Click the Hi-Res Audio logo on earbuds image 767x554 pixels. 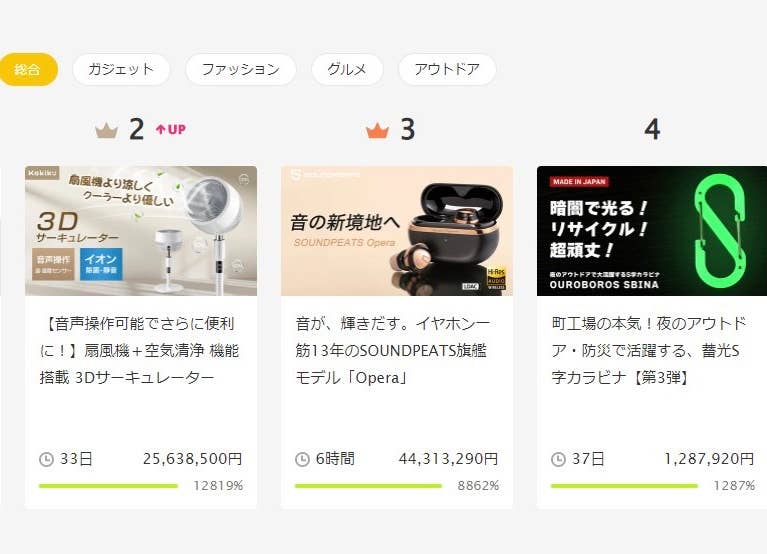pos(496,279)
